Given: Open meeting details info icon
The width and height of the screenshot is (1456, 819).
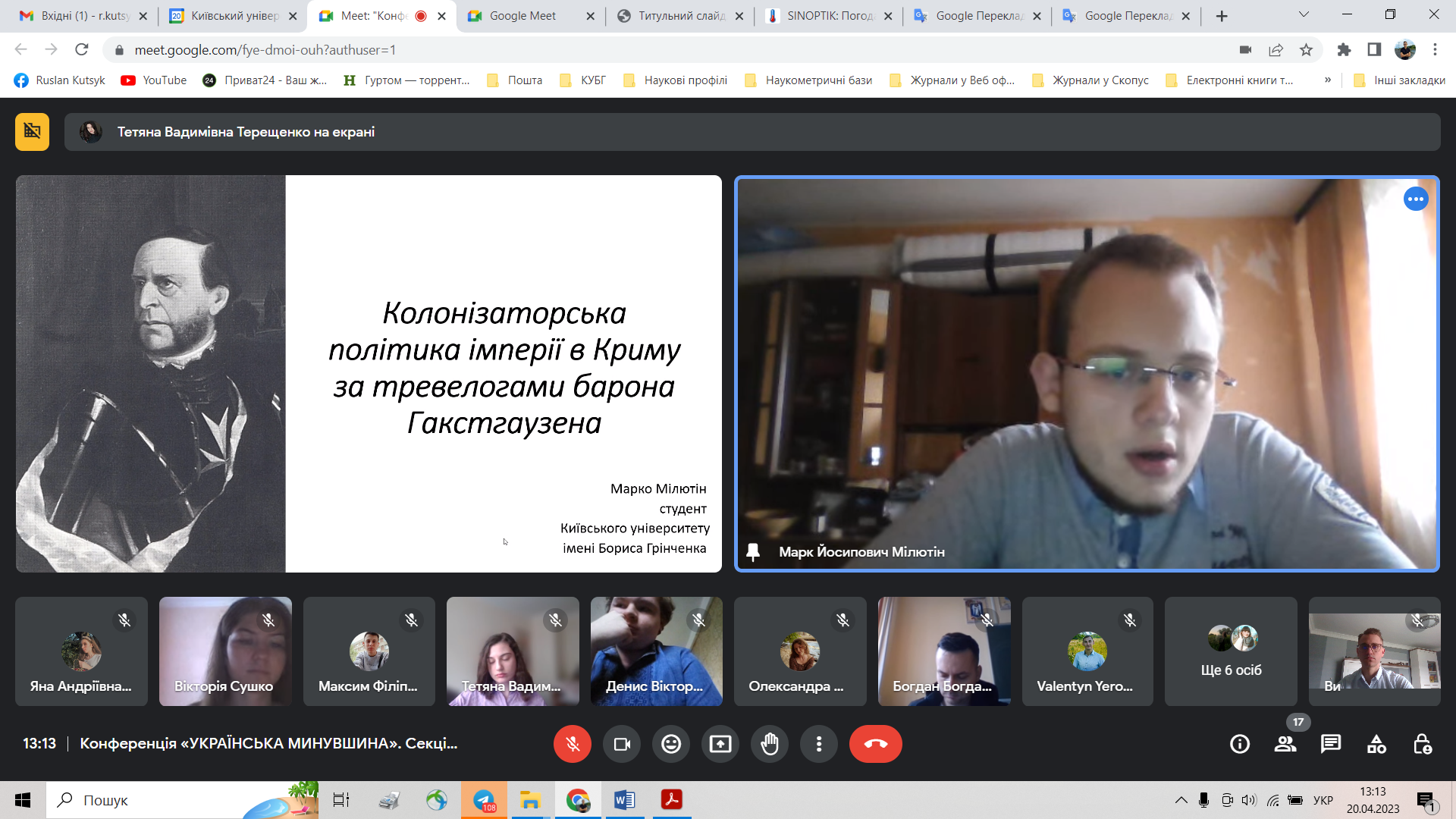Looking at the screenshot, I should pos(1240,744).
